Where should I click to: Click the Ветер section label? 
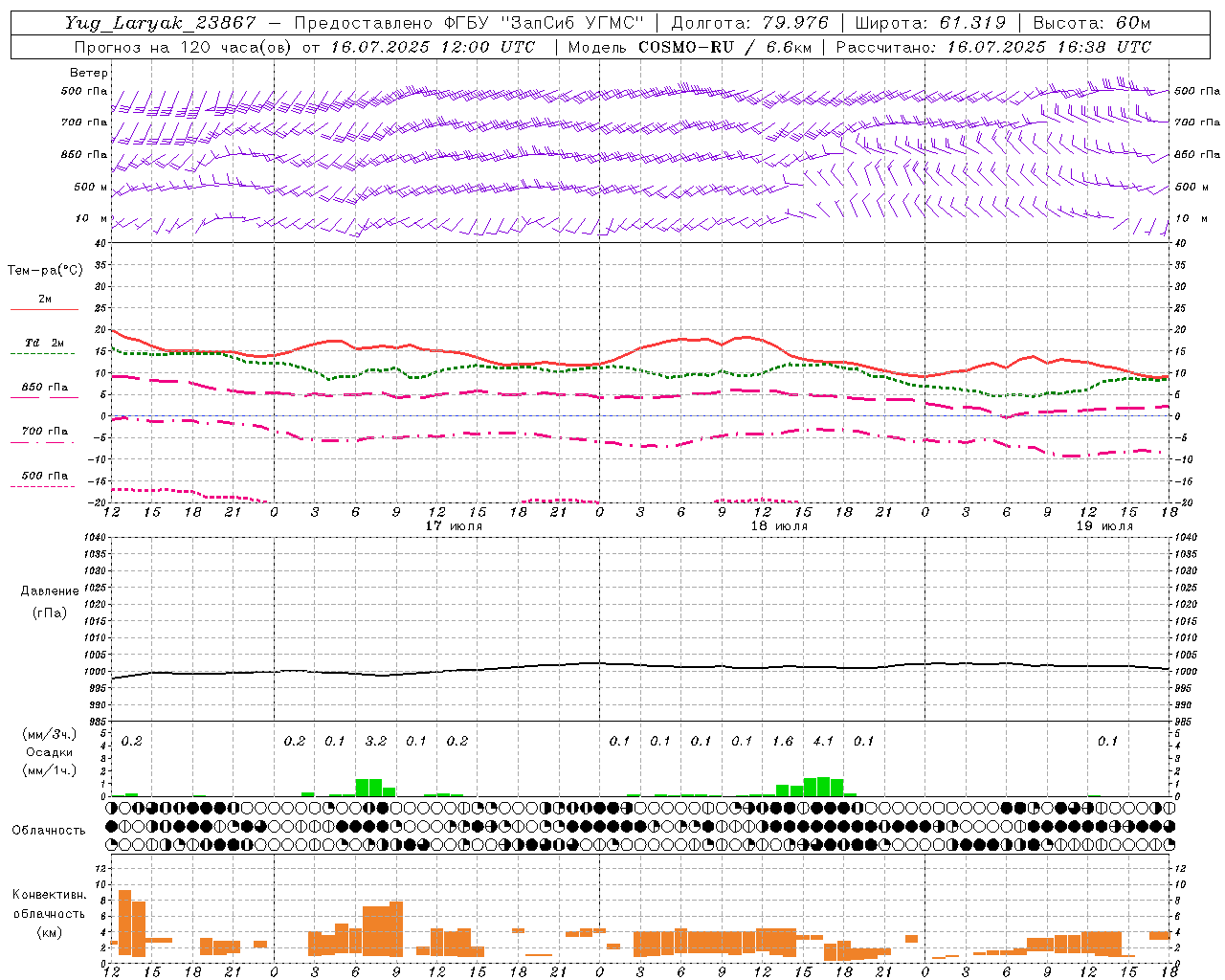(89, 73)
